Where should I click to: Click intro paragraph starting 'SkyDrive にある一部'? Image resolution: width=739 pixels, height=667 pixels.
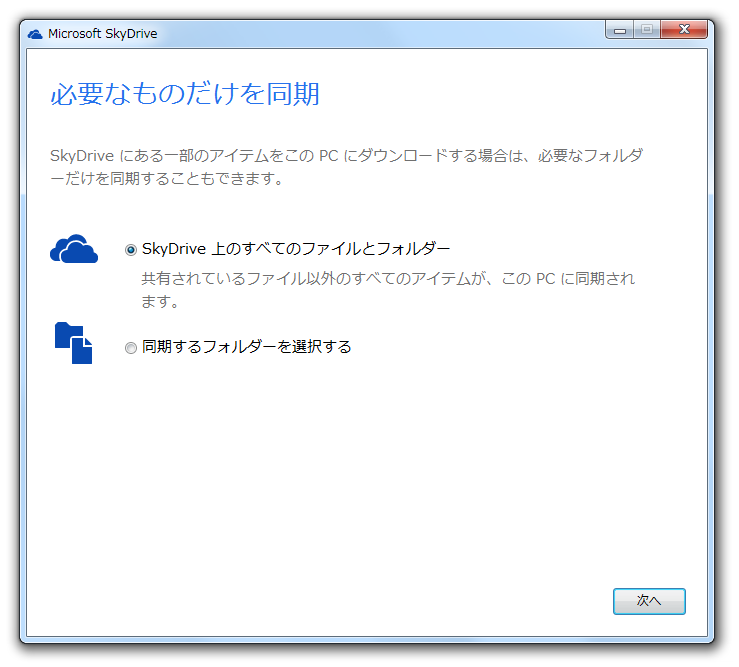tap(346, 166)
